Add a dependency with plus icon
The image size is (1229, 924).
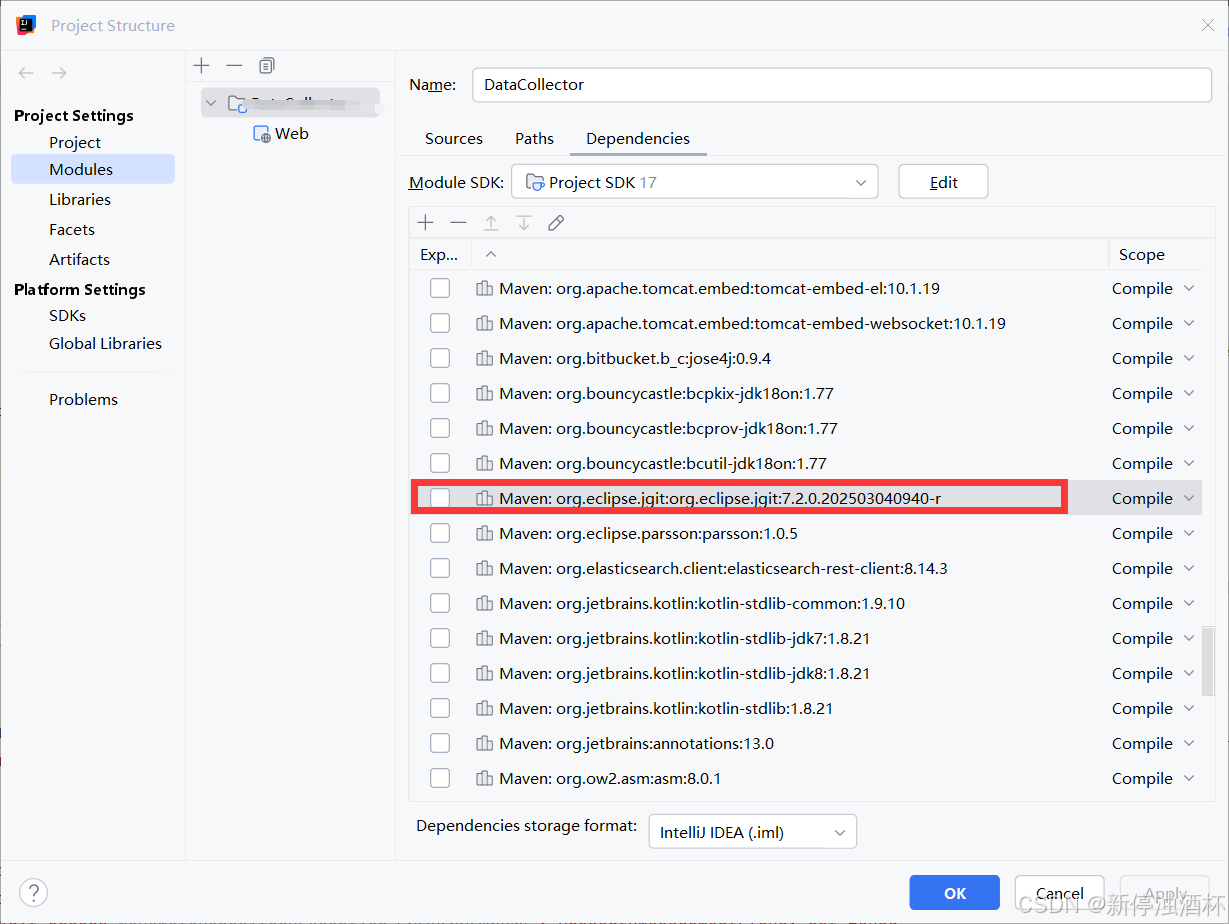(x=425, y=222)
